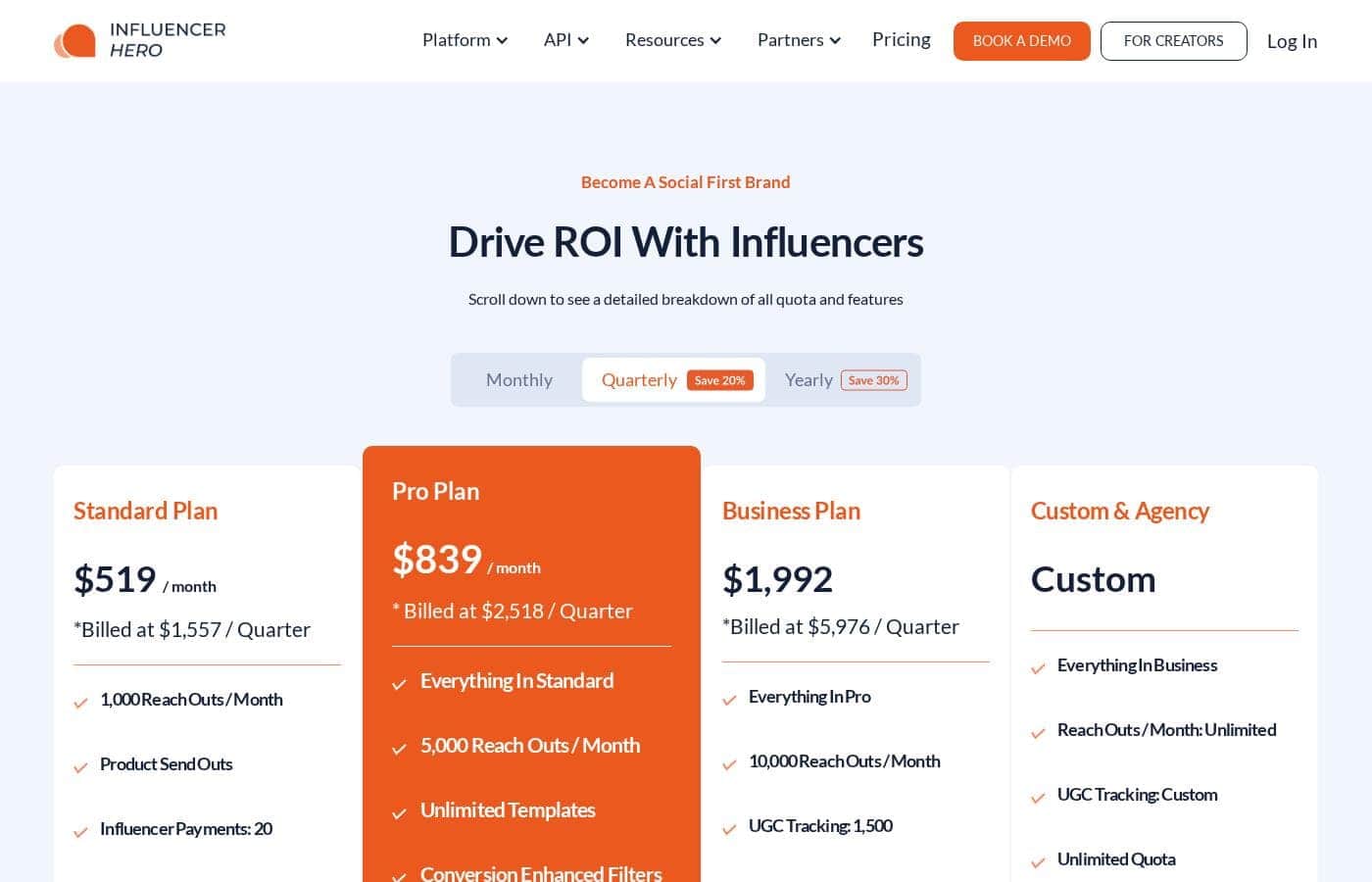Image resolution: width=1372 pixels, height=882 pixels.
Task: Expand the Partners menu
Action: click(x=799, y=40)
